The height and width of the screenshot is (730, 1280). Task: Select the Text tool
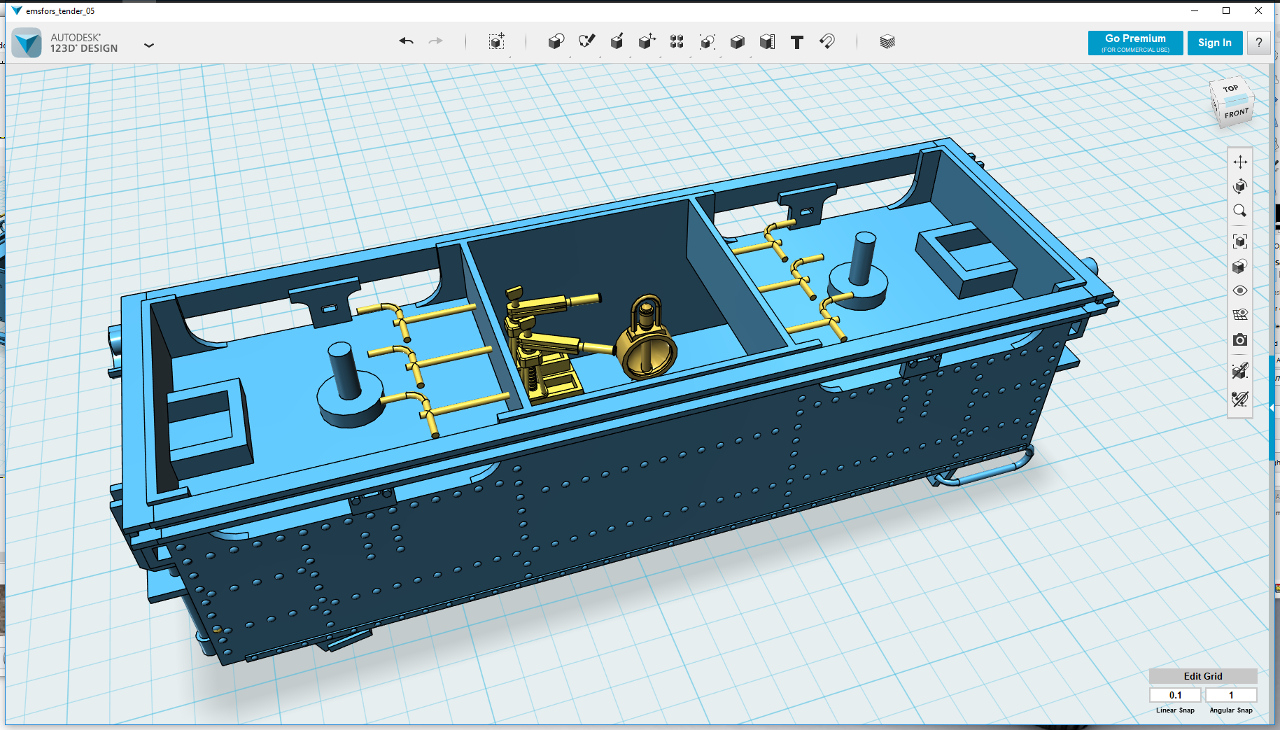797,42
